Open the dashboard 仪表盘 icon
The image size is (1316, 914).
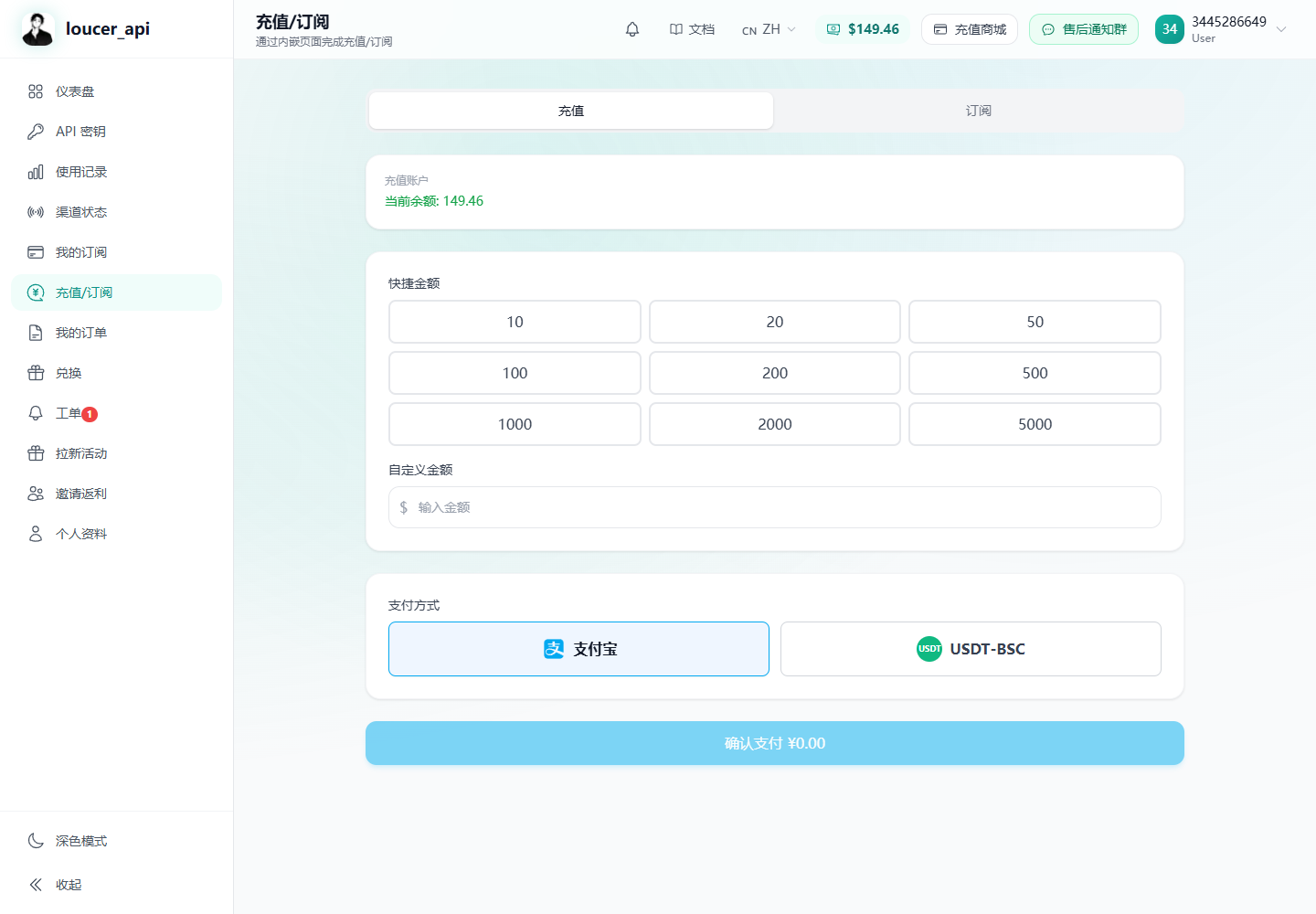click(36, 91)
